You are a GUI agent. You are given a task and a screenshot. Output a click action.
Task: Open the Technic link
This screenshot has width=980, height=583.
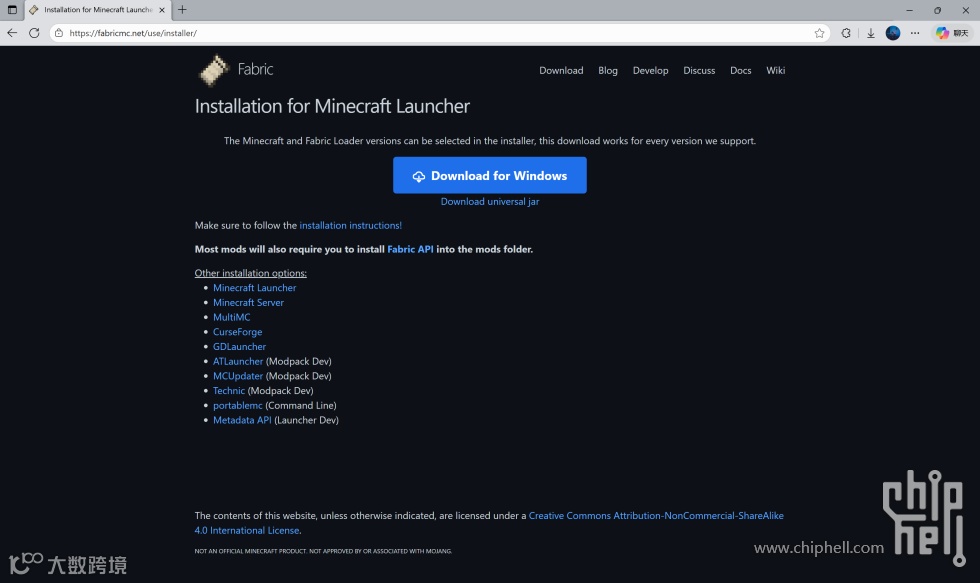[229, 391]
